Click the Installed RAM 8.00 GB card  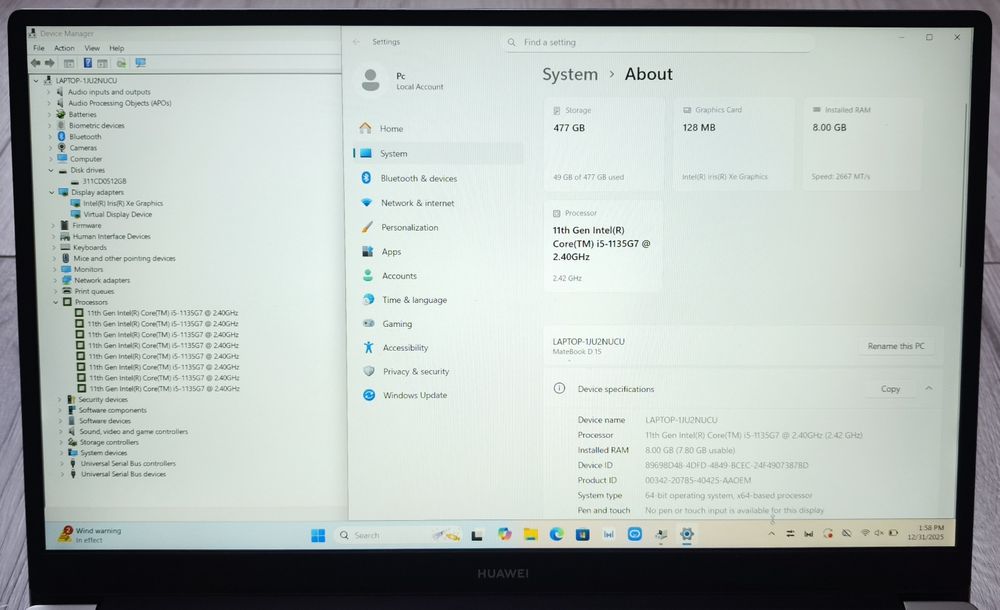point(862,144)
